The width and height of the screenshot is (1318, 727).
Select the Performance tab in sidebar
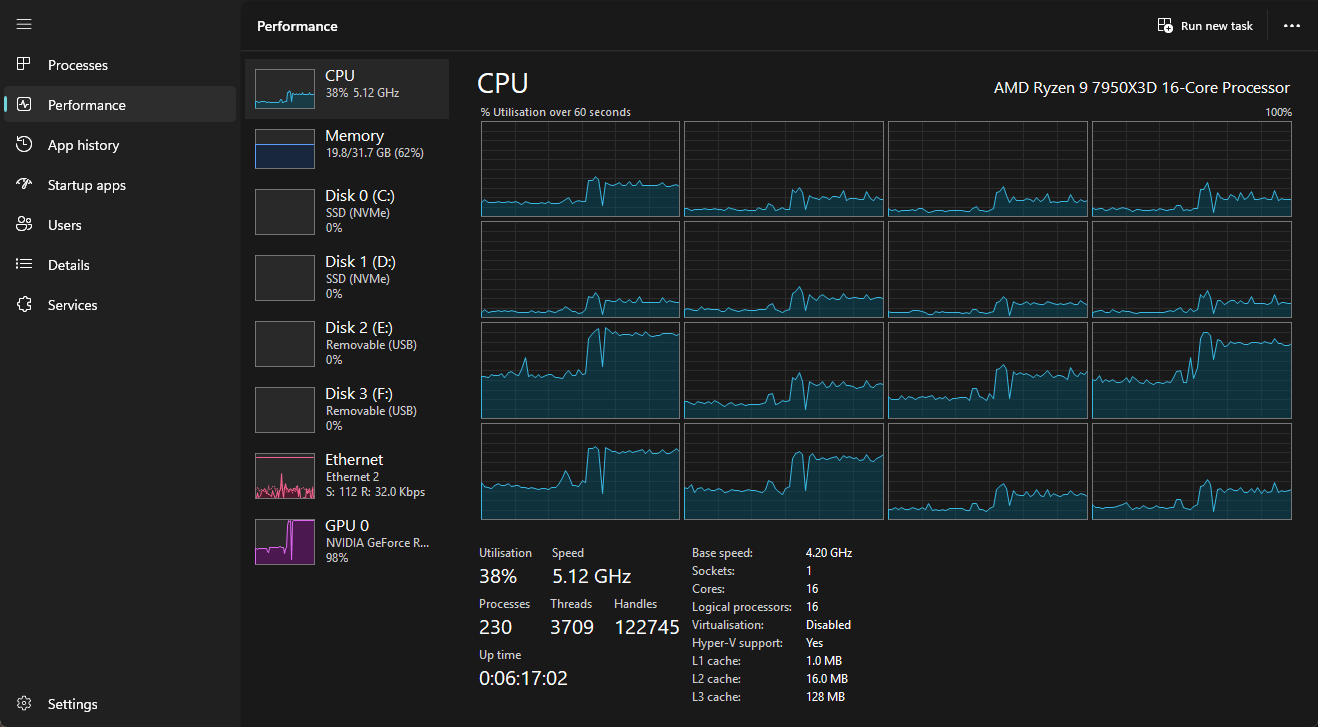(x=87, y=105)
